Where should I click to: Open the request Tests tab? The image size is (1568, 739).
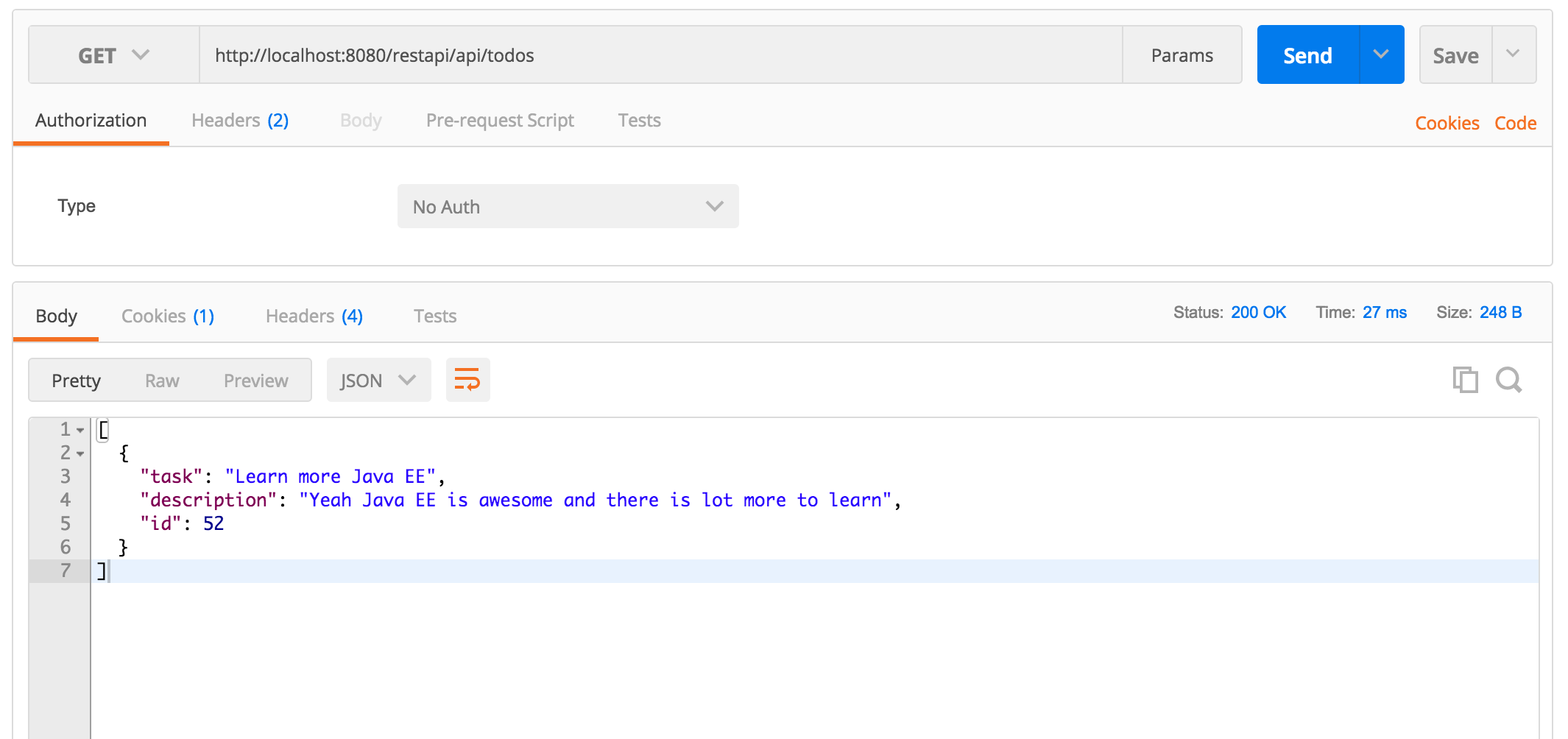639,120
